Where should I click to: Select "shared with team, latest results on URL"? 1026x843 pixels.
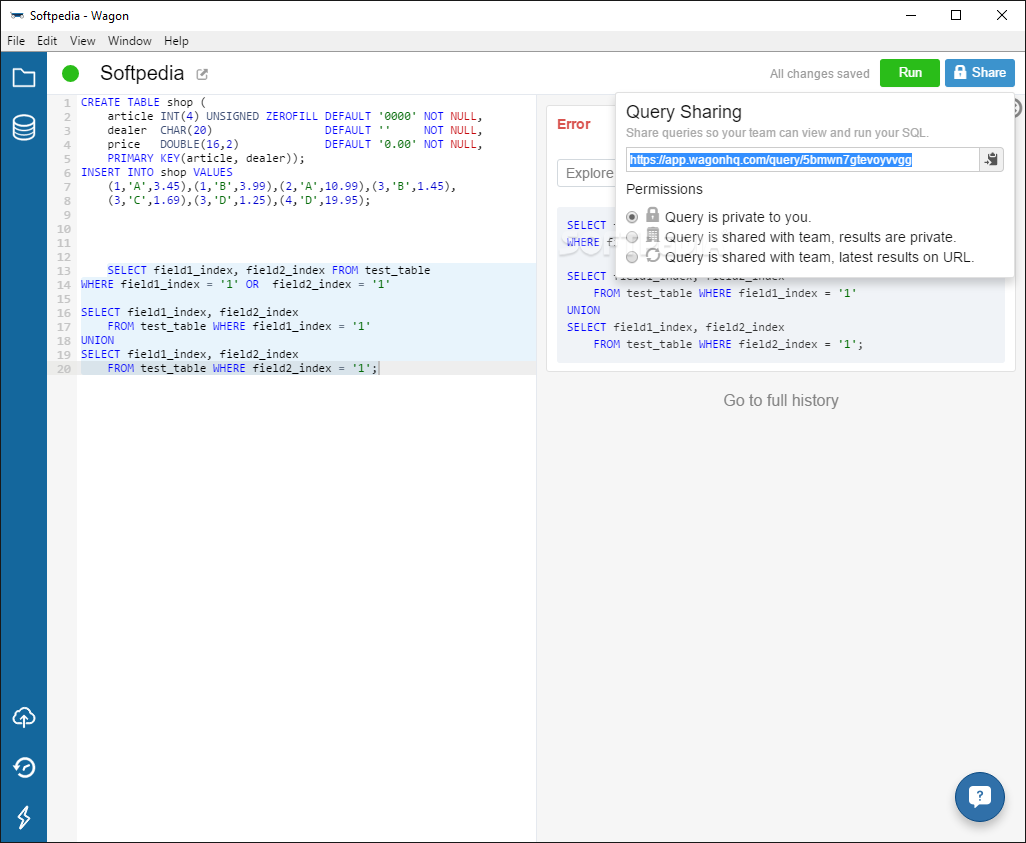pos(632,257)
